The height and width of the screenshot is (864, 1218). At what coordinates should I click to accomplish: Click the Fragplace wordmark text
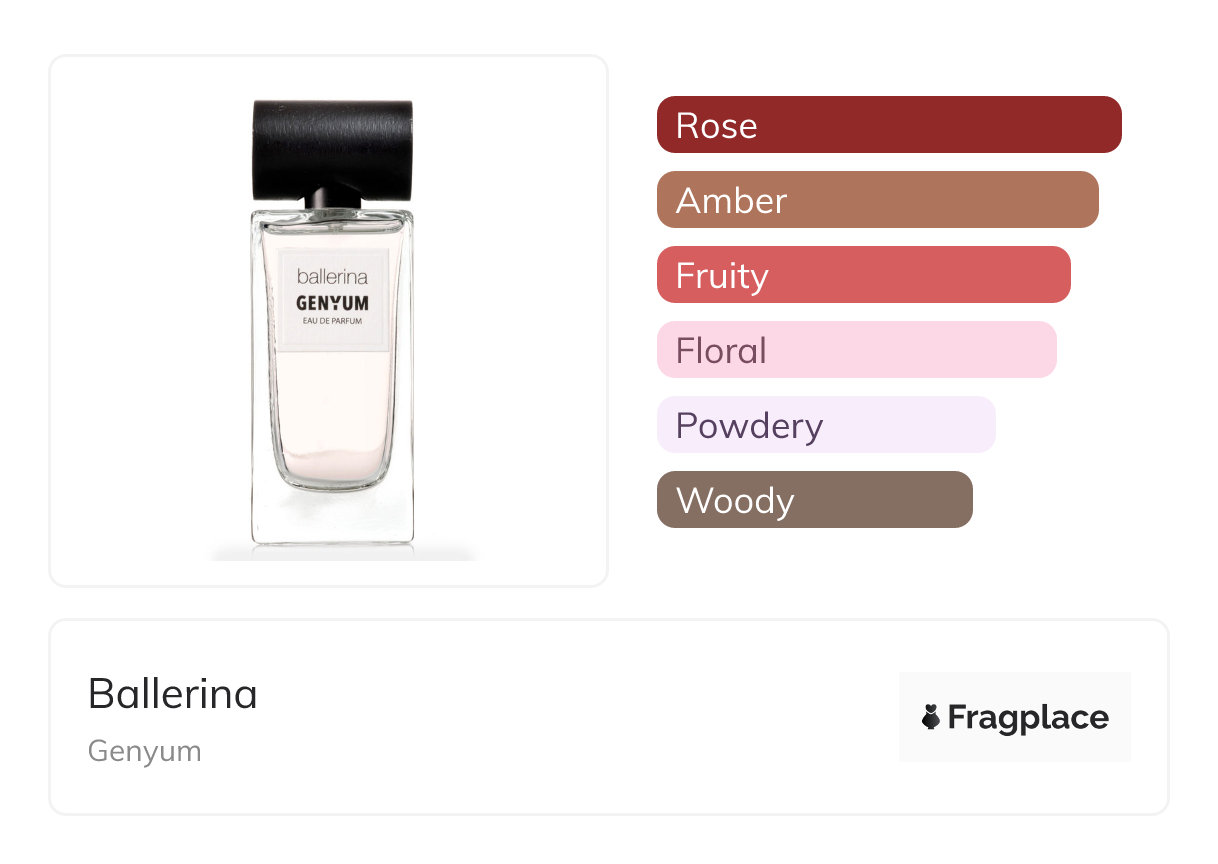coord(1028,717)
